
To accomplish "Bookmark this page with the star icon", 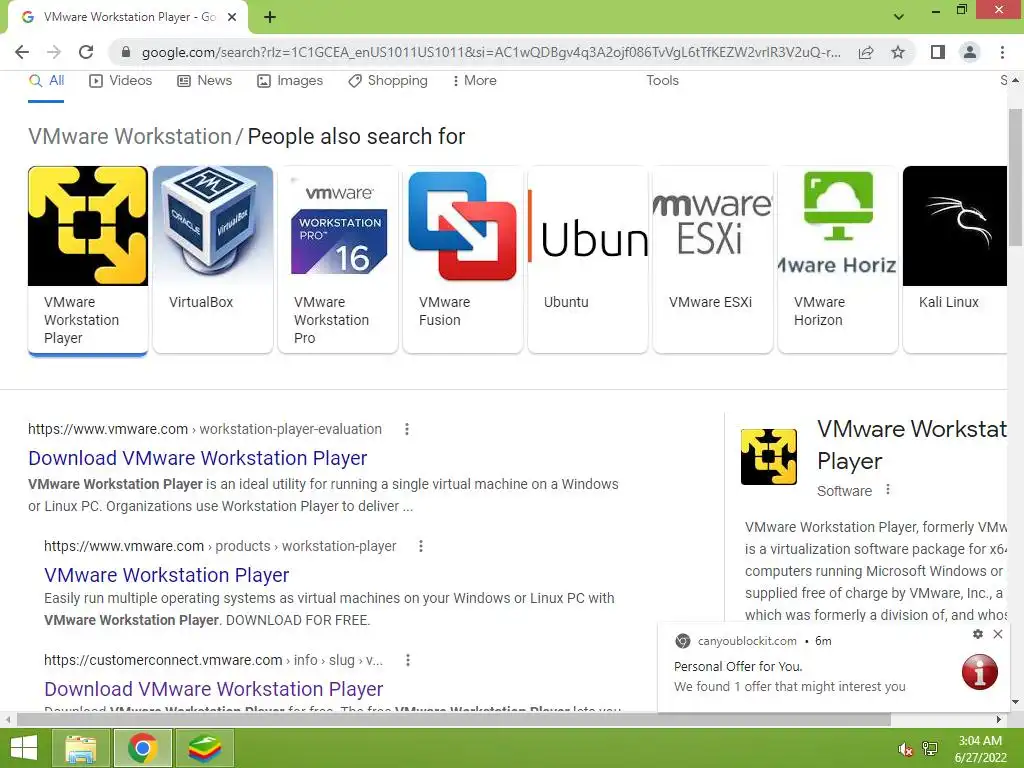I will pyautogui.click(x=898, y=52).
